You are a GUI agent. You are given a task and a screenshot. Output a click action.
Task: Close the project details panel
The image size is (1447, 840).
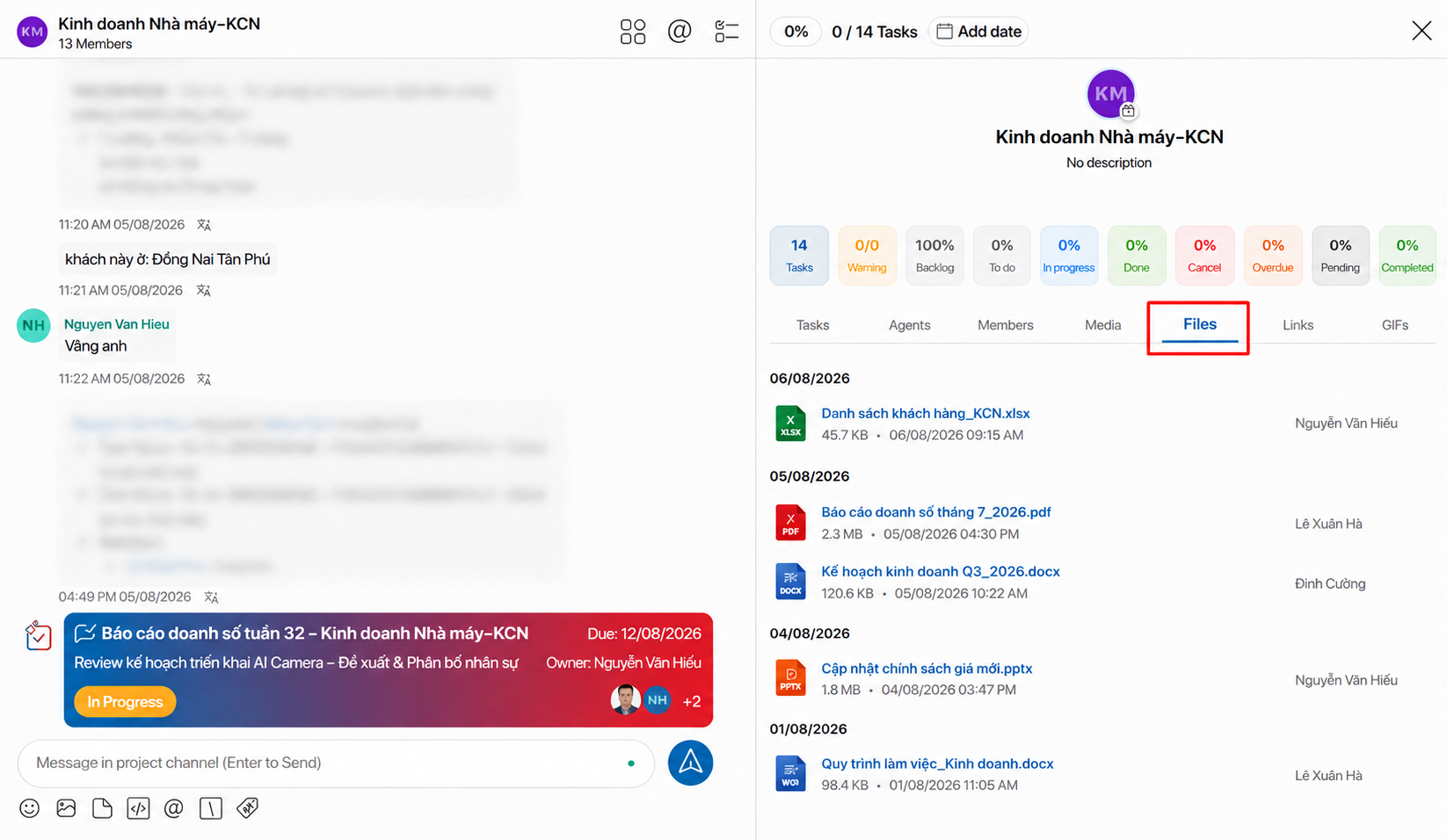[x=1422, y=31]
